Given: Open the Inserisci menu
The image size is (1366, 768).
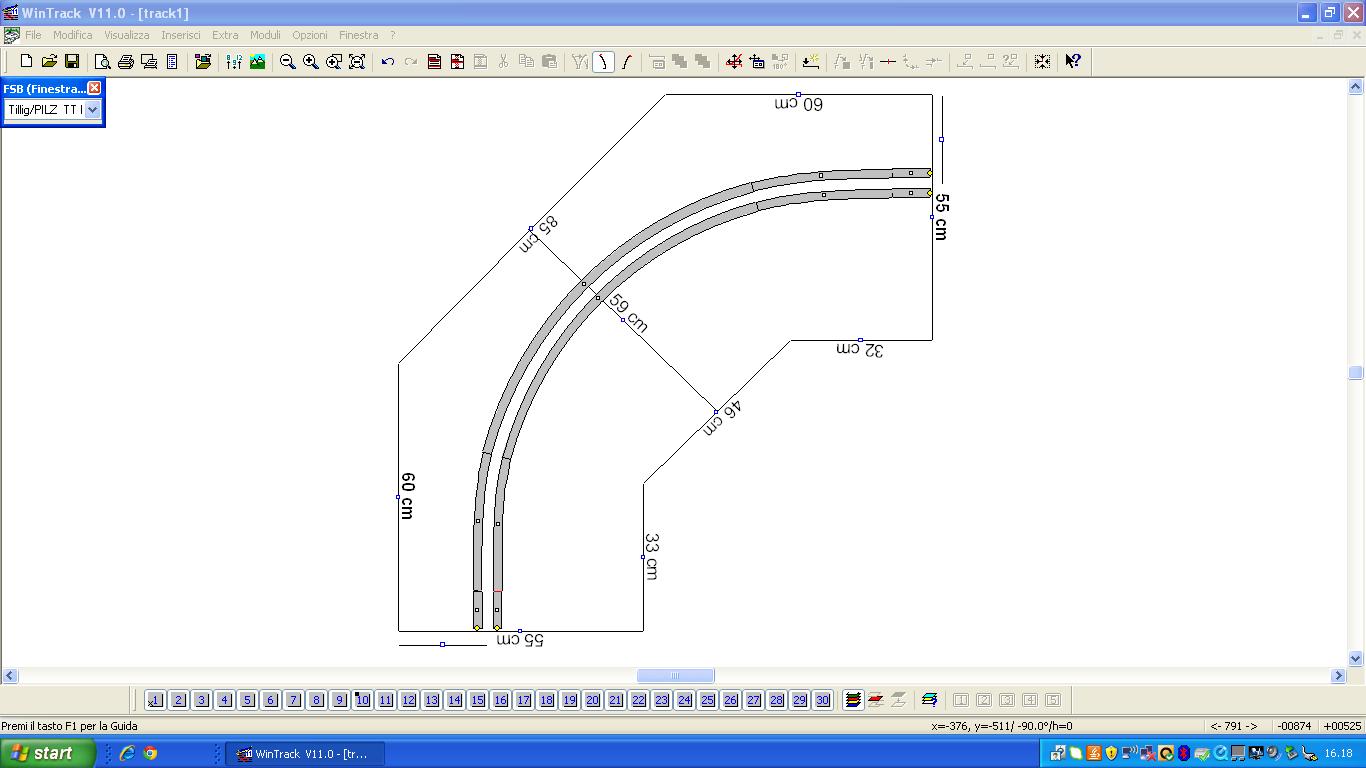Looking at the screenshot, I should click(x=181, y=35).
